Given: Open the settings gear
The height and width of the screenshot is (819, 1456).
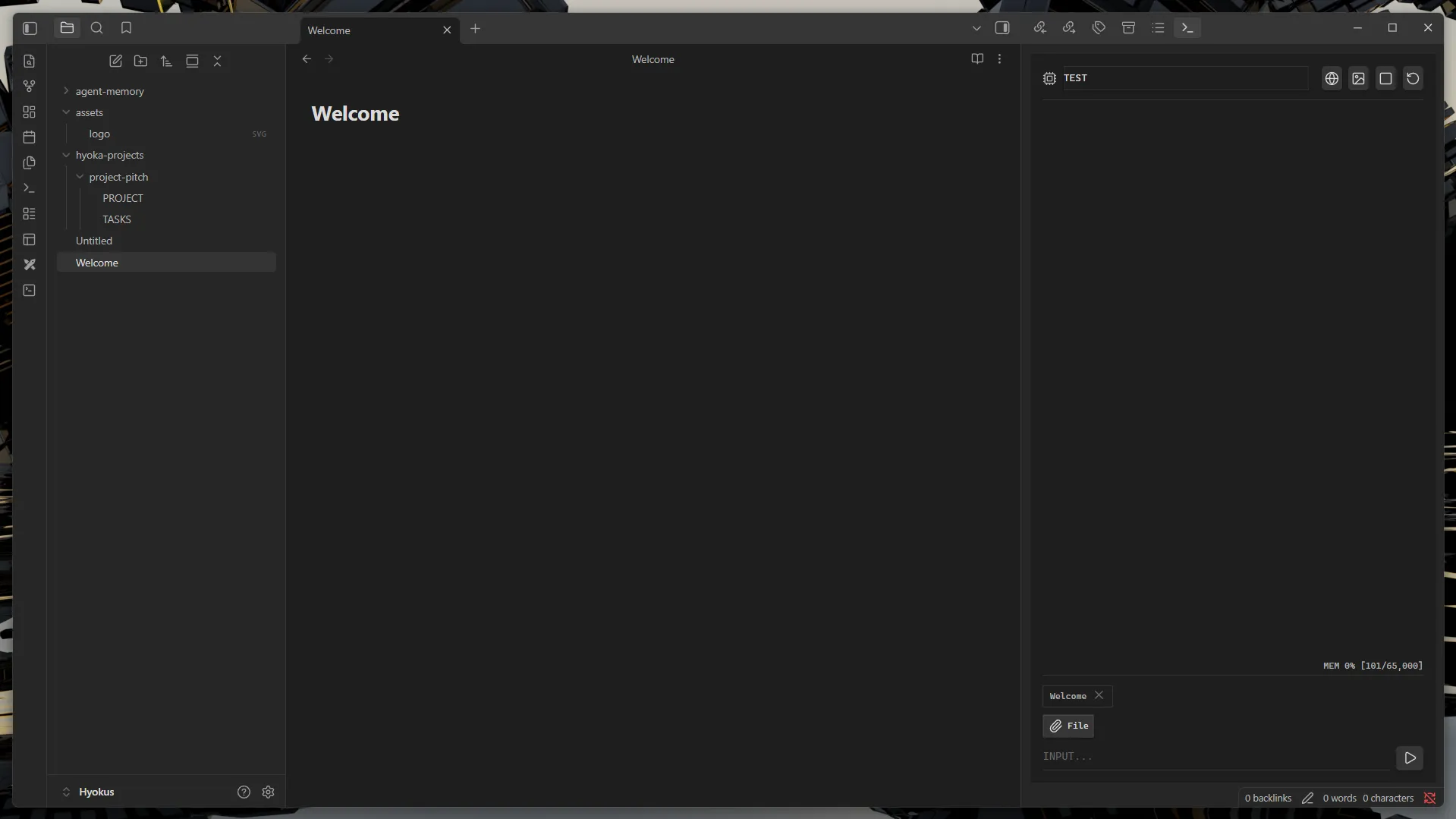Looking at the screenshot, I should tap(268, 792).
